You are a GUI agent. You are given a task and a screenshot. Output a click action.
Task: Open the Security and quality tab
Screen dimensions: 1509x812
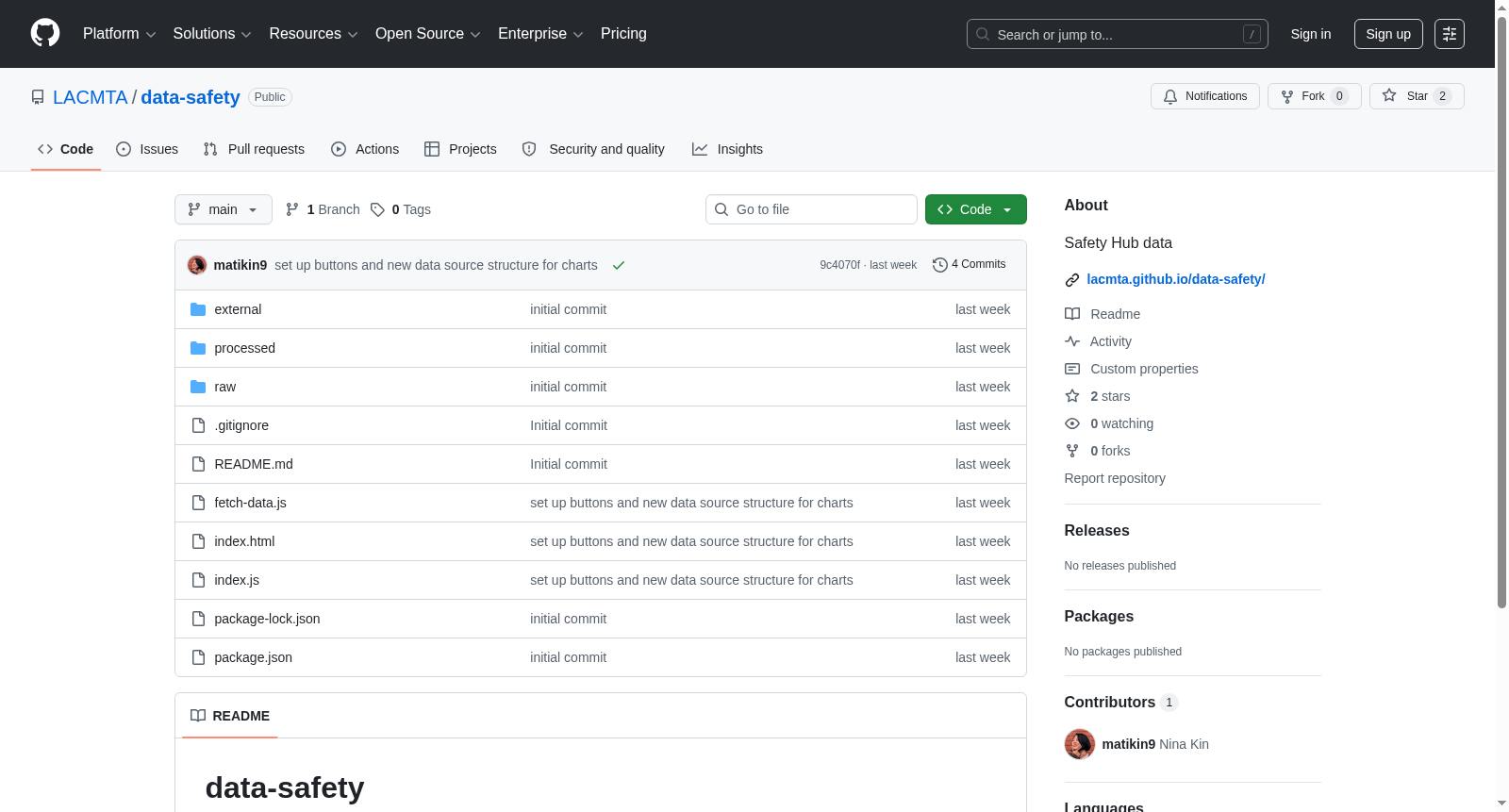pos(593,149)
